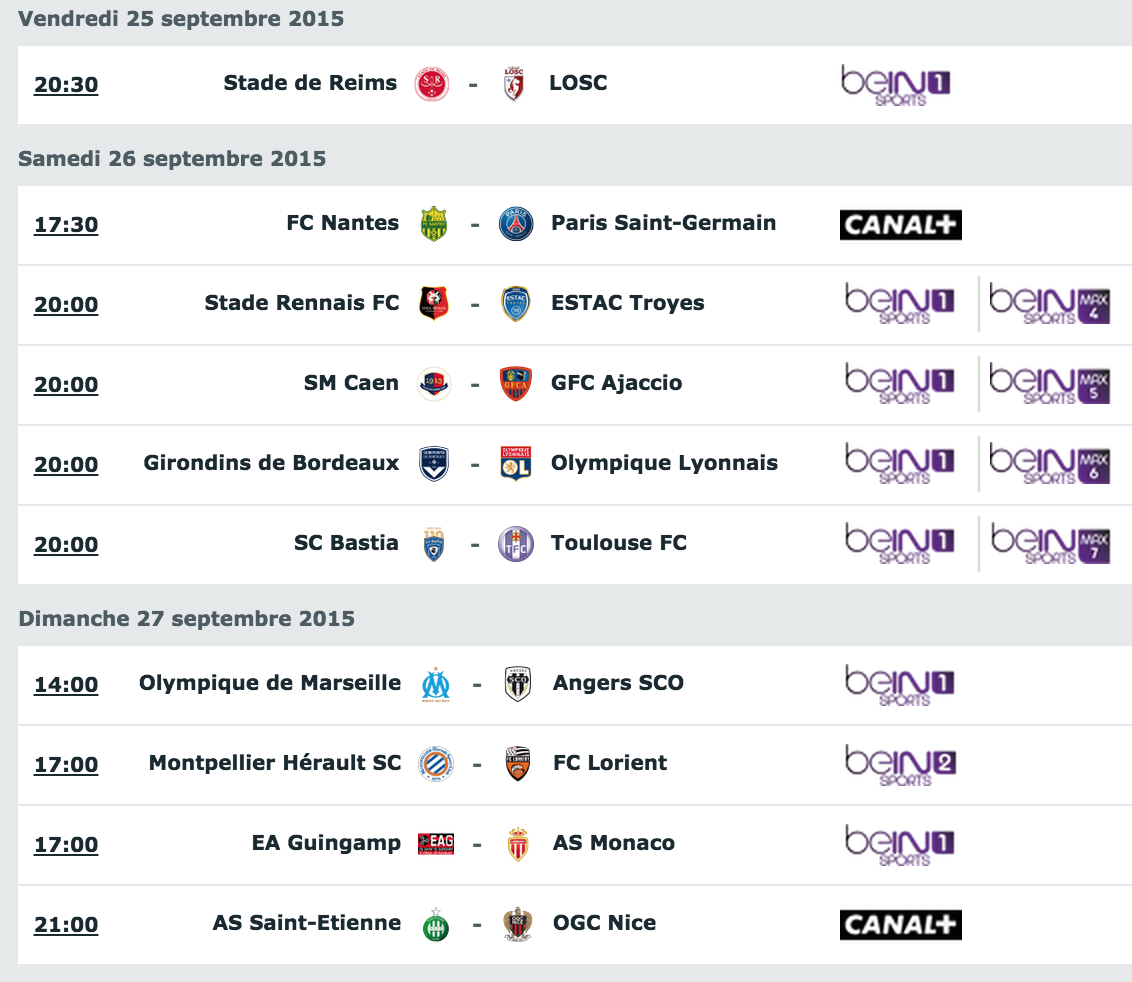Click the beIN Sports 2 logo for Montpellier
1132x982 pixels.
(x=901, y=765)
